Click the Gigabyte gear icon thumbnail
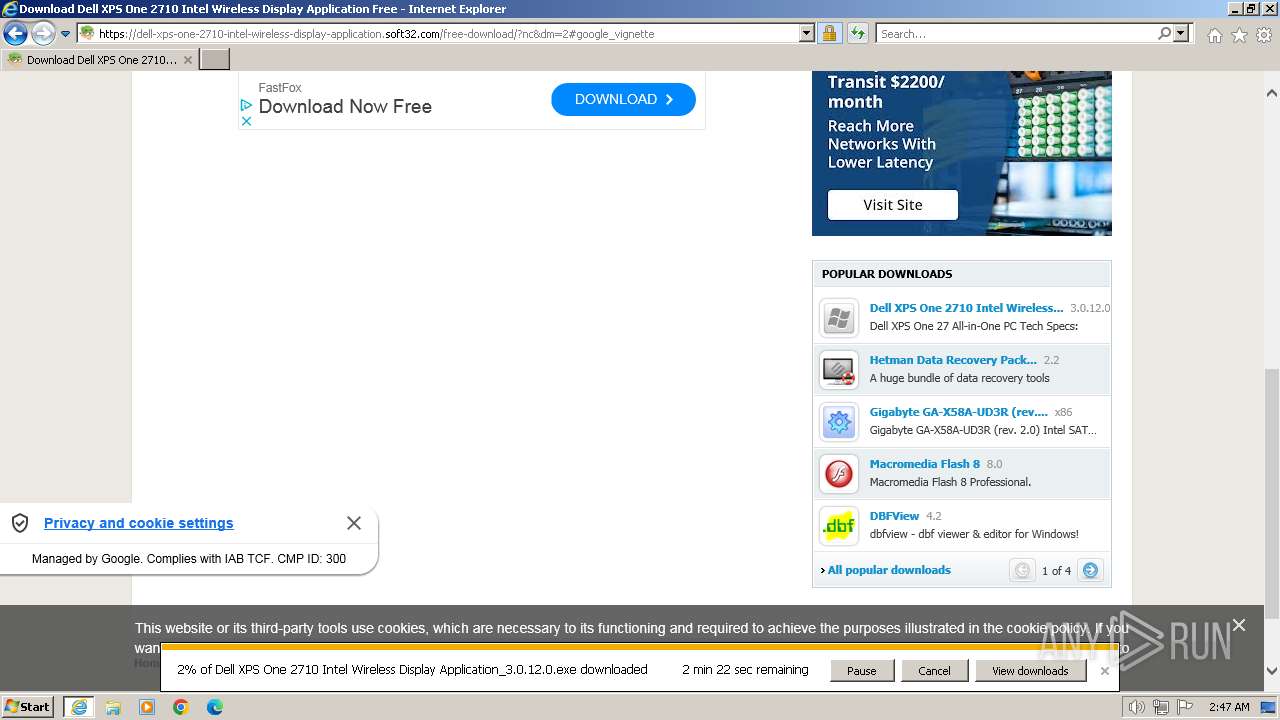 tap(839, 423)
